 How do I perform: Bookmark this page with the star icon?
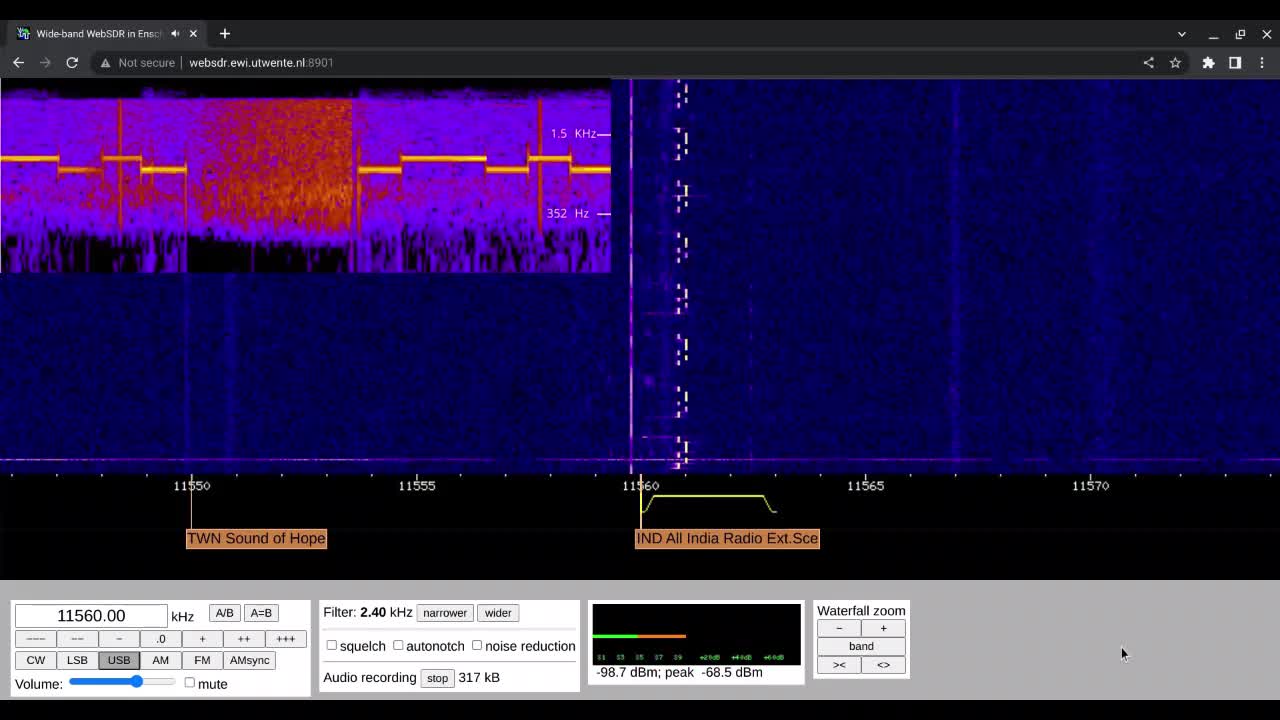click(1175, 62)
